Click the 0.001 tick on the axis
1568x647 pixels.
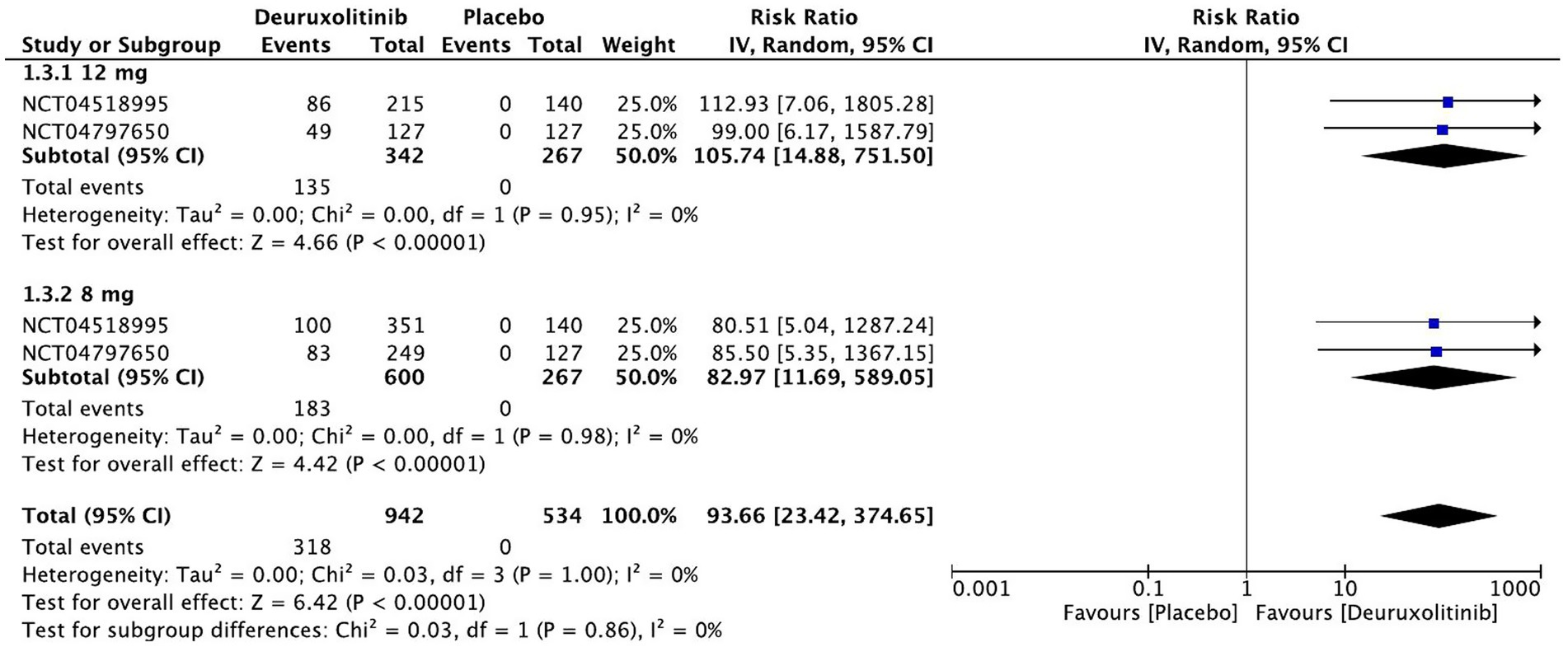(x=981, y=588)
